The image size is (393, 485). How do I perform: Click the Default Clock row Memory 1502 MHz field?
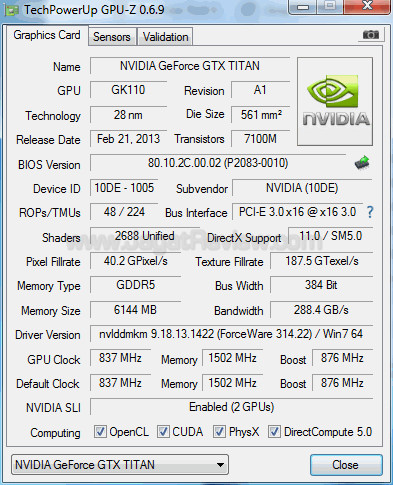click(x=233, y=383)
